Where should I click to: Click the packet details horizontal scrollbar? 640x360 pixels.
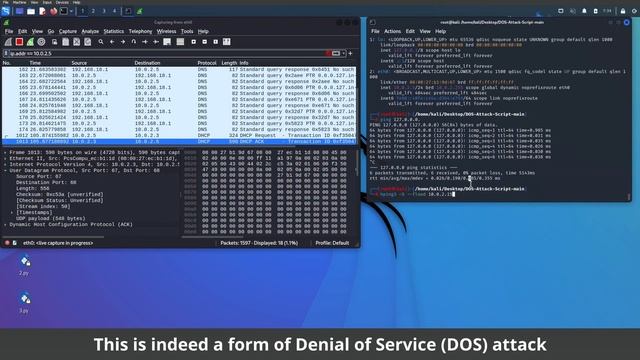[53, 237]
